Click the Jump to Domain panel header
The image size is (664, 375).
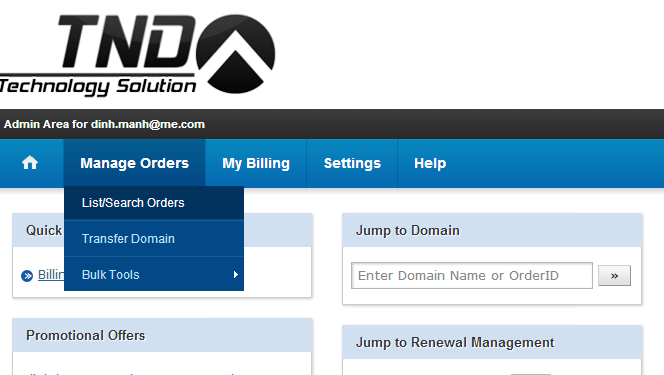tap(492, 230)
